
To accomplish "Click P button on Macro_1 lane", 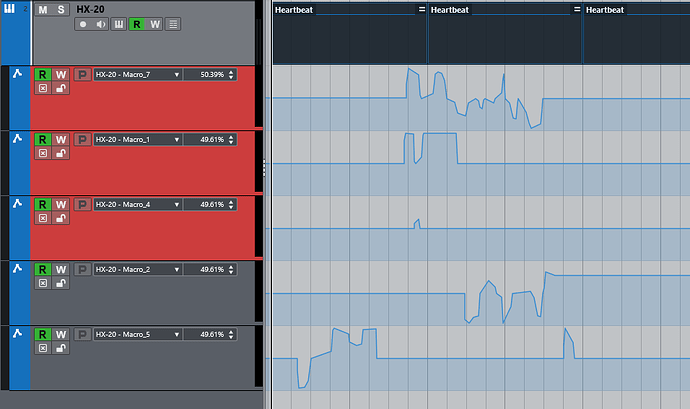I will click(82, 140).
